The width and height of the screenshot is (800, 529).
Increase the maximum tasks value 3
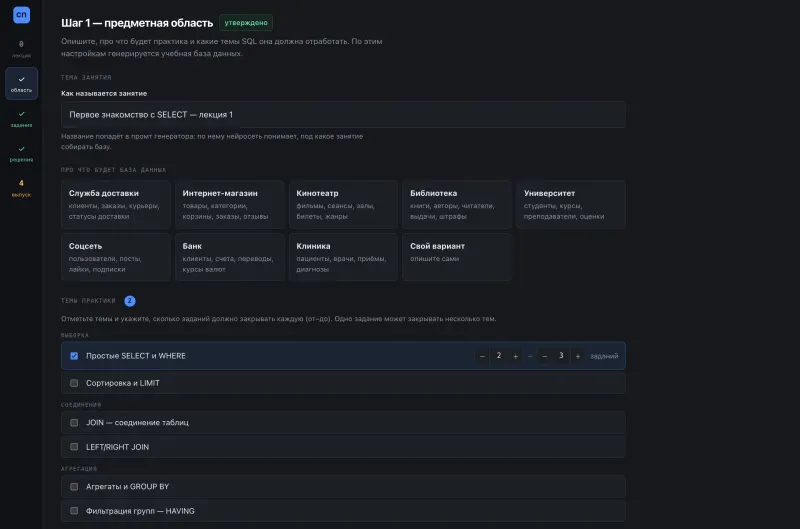coord(578,356)
